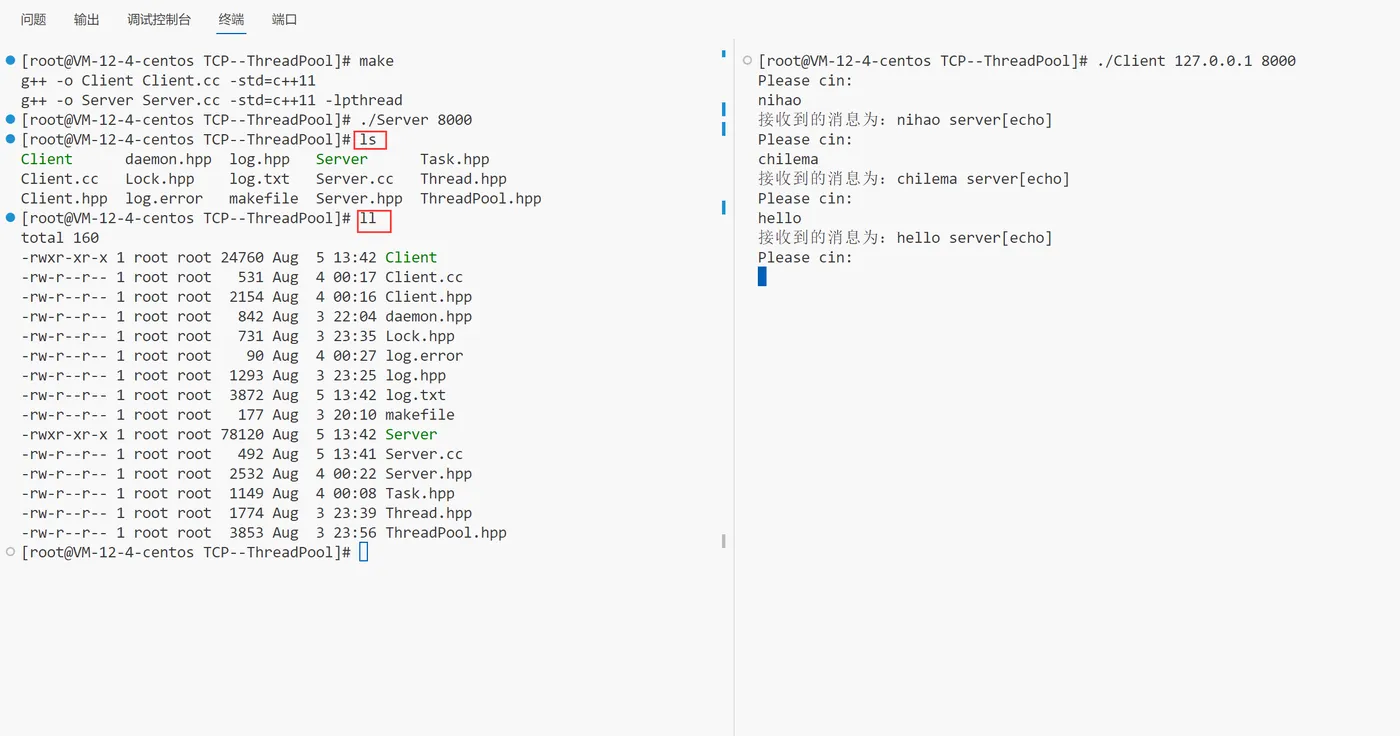Click the ll row for makefile, size 177
The width and height of the screenshot is (1400, 736).
[238, 415]
